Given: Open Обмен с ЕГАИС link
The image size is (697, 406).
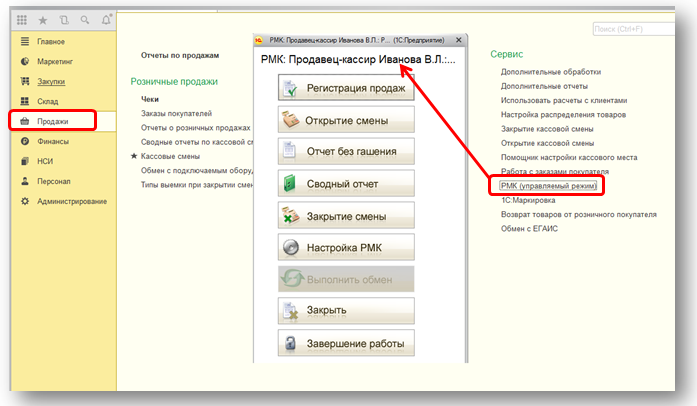Looking at the screenshot, I should click(x=529, y=229).
